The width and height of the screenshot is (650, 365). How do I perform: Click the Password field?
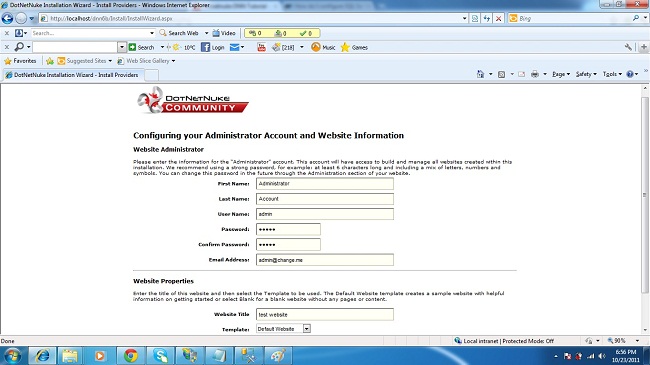(x=288, y=229)
